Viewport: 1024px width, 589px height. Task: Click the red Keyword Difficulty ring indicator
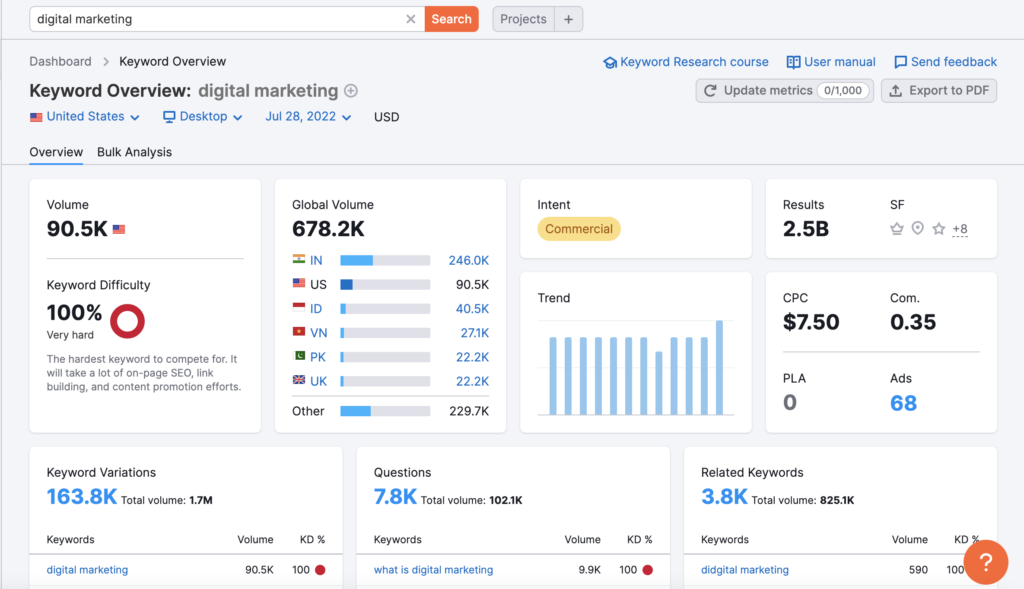(x=127, y=321)
